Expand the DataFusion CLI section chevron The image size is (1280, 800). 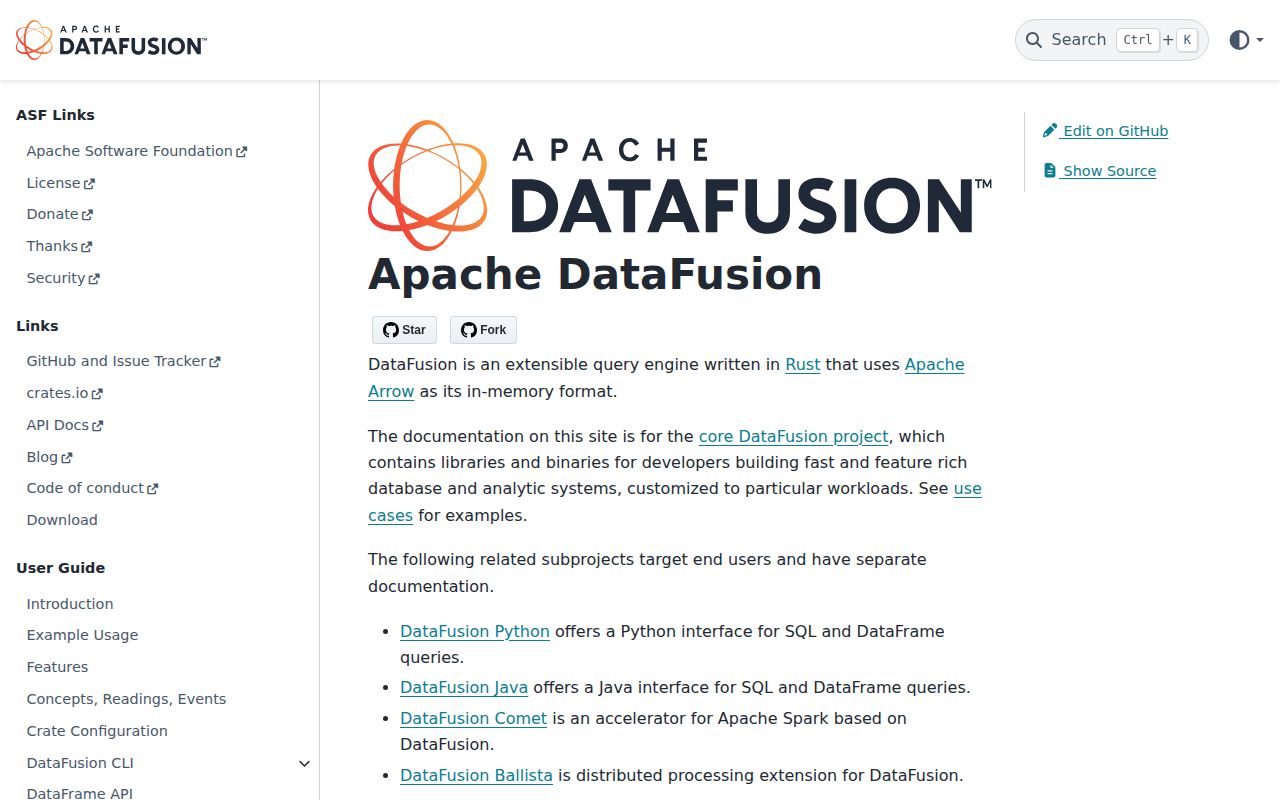tap(305, 764)
